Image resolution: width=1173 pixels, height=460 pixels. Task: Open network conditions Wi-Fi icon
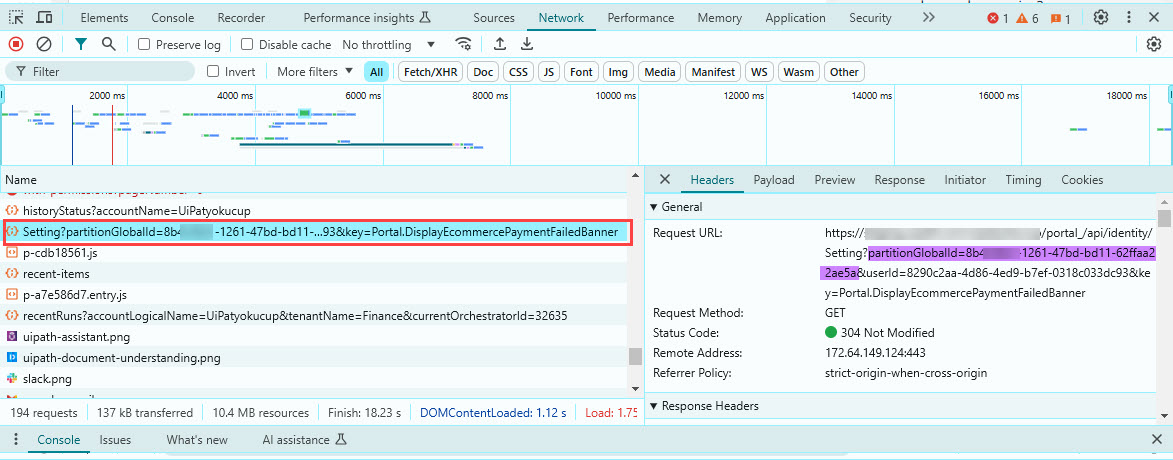[x=463, y=44]
